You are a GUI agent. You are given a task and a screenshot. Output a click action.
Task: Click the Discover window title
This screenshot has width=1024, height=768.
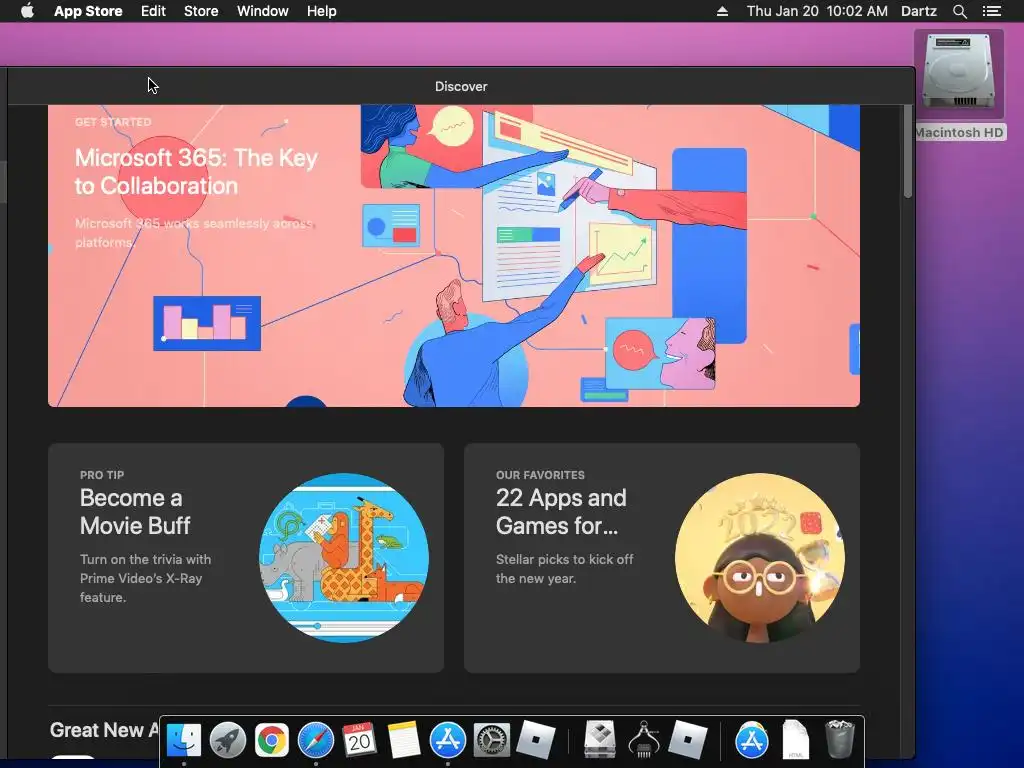pyautogui.click(x=461, y=86)
